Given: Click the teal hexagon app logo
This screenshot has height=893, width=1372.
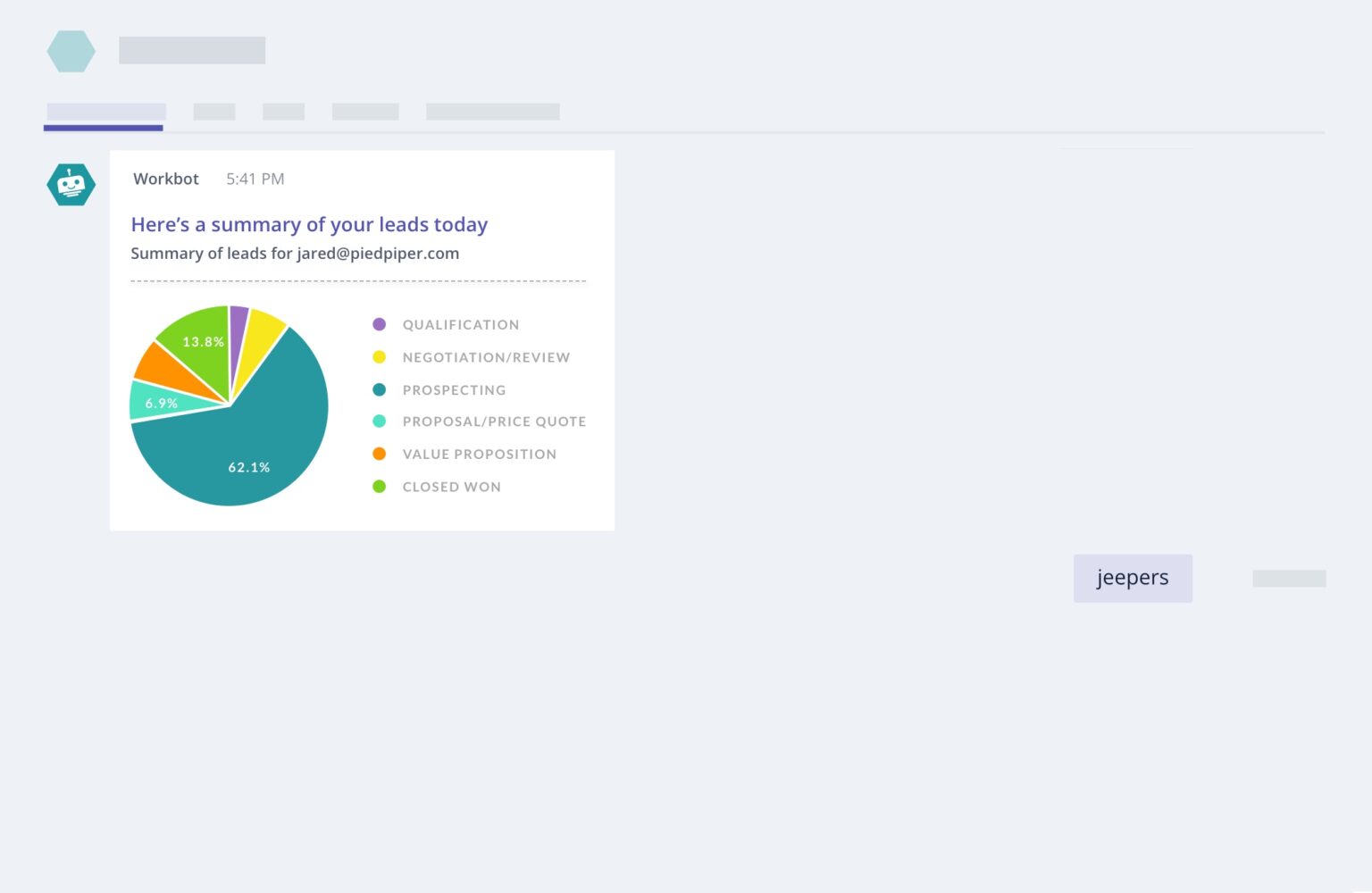Looking at the screenshot, I should pyautogui.click(x=71, y=51).
